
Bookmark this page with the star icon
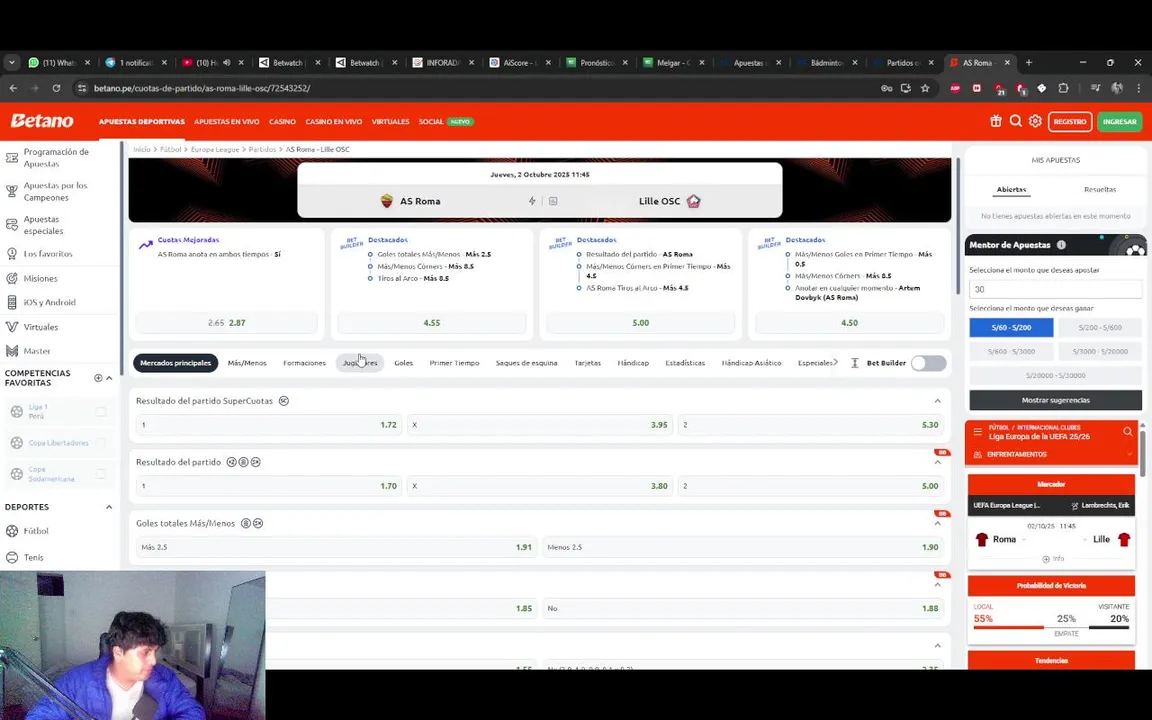click(x=925, y=88)
